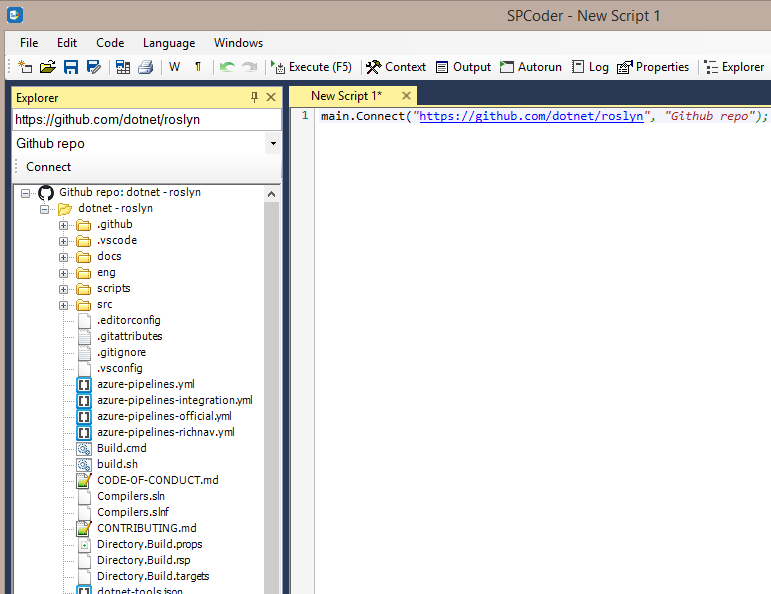Pin the Explorer panel
This screenshot has height=594, width=771.
coord(254,97)
